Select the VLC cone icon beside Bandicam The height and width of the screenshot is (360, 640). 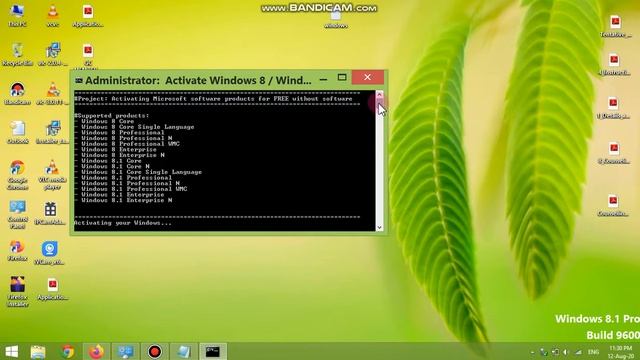click(52, 93)
